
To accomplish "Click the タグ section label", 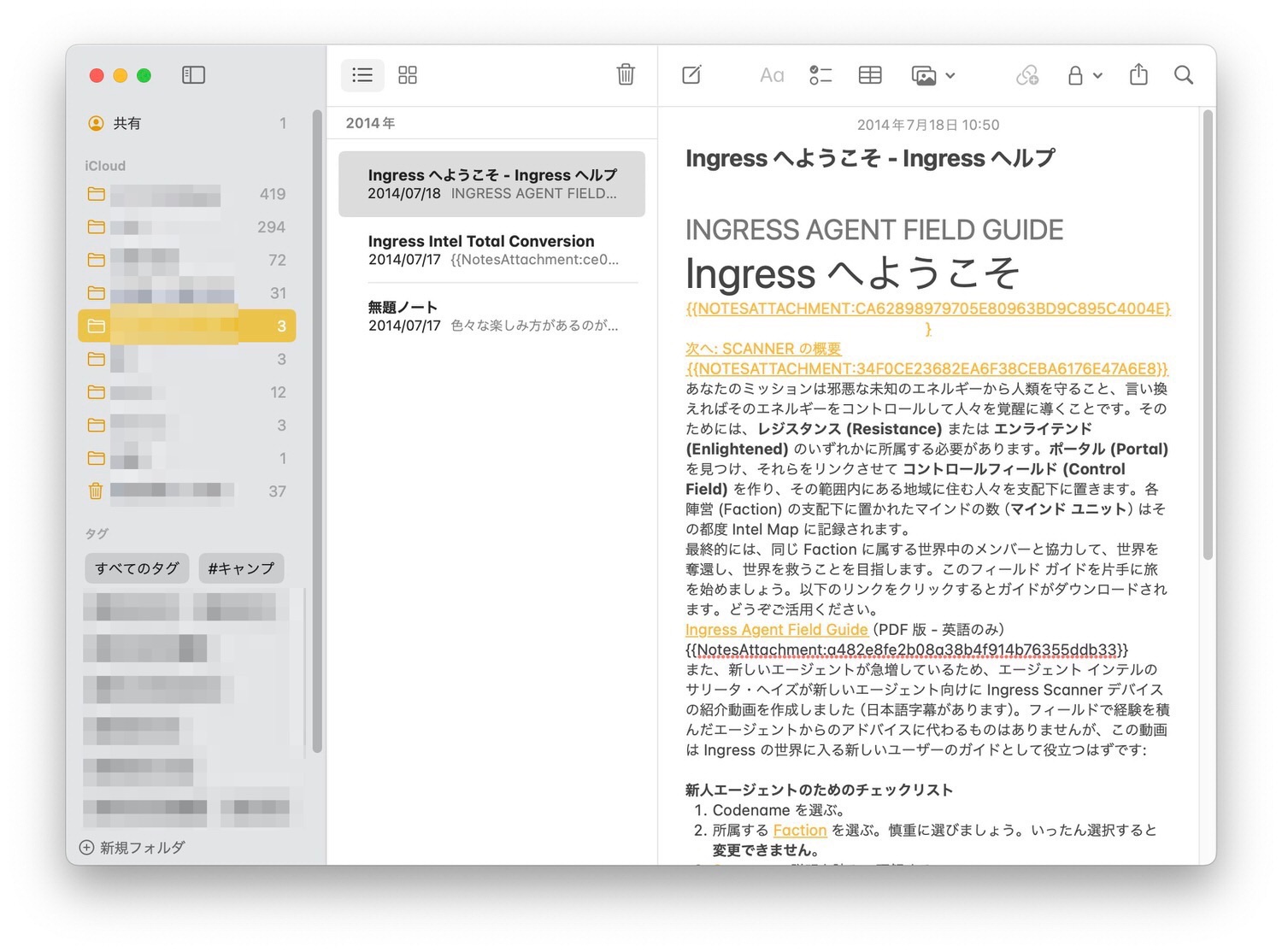I will 97,533.
